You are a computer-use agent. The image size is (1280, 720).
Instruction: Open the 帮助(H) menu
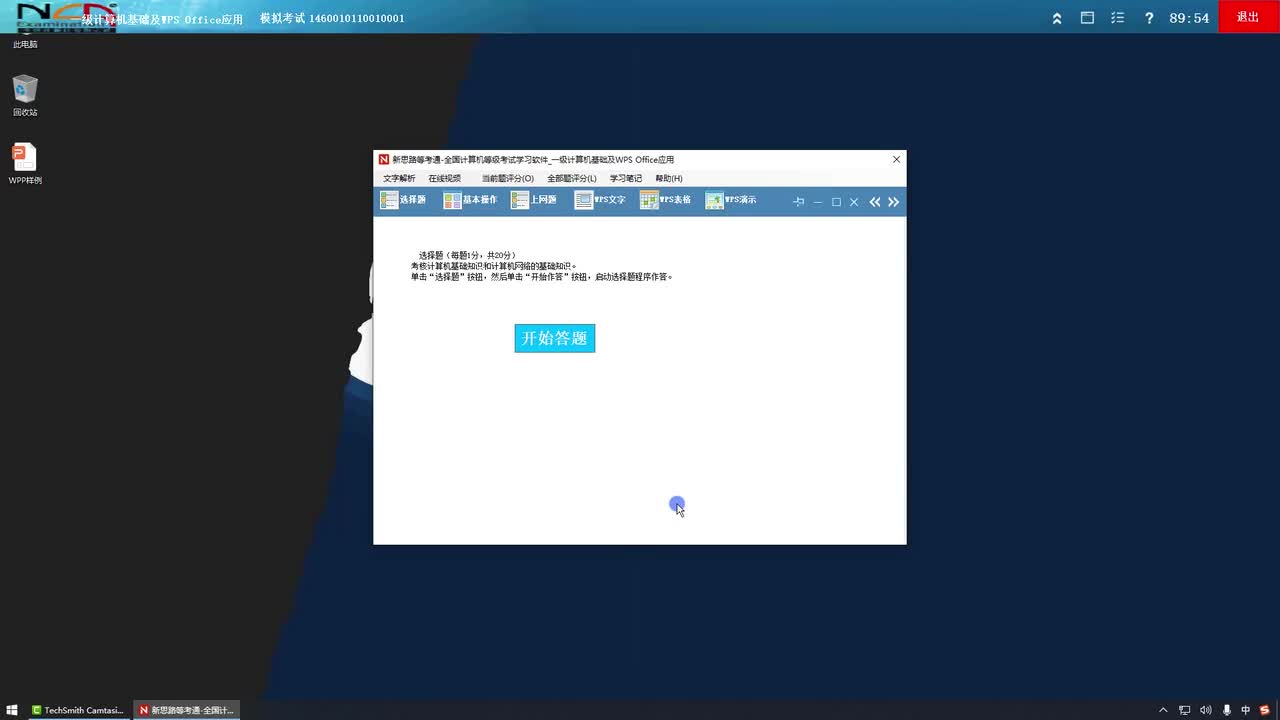point(669,178)
